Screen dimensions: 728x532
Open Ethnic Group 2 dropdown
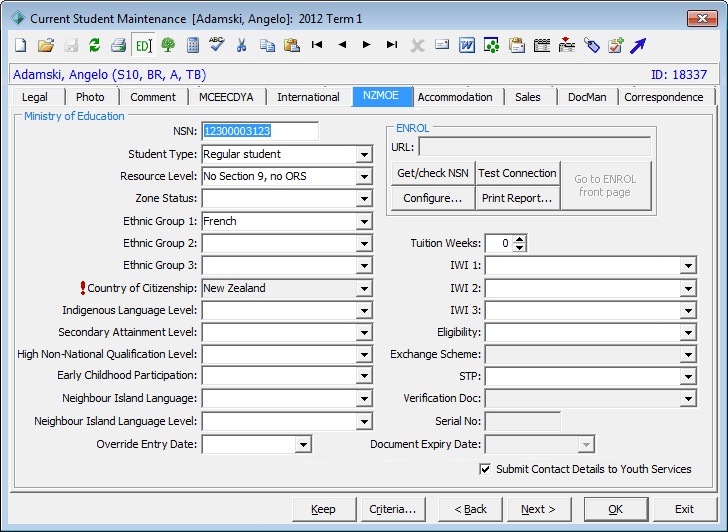click(x=364, y=243)
